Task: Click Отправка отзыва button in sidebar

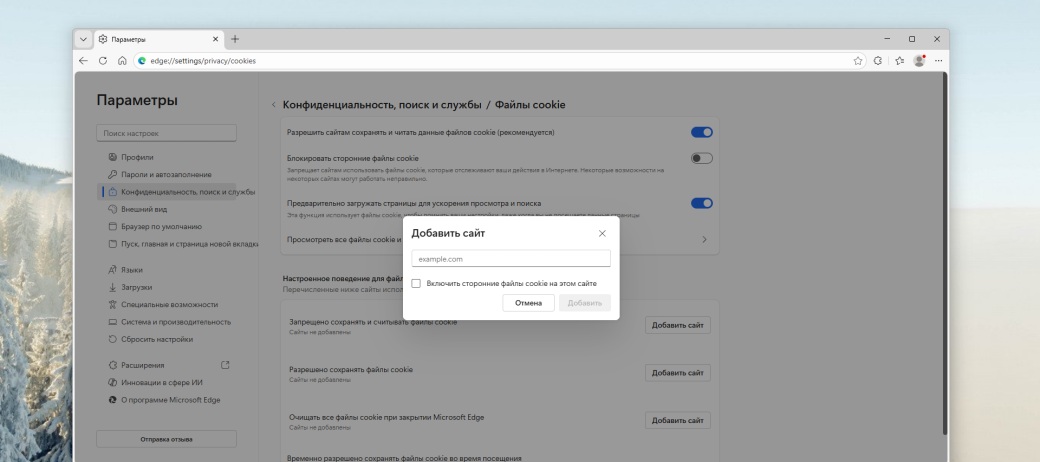Action: pos(166,439)
